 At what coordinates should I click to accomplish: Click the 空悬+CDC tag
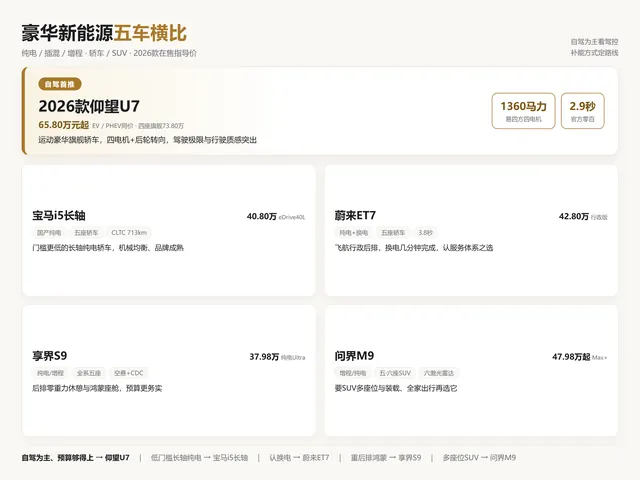coord(129,373)
